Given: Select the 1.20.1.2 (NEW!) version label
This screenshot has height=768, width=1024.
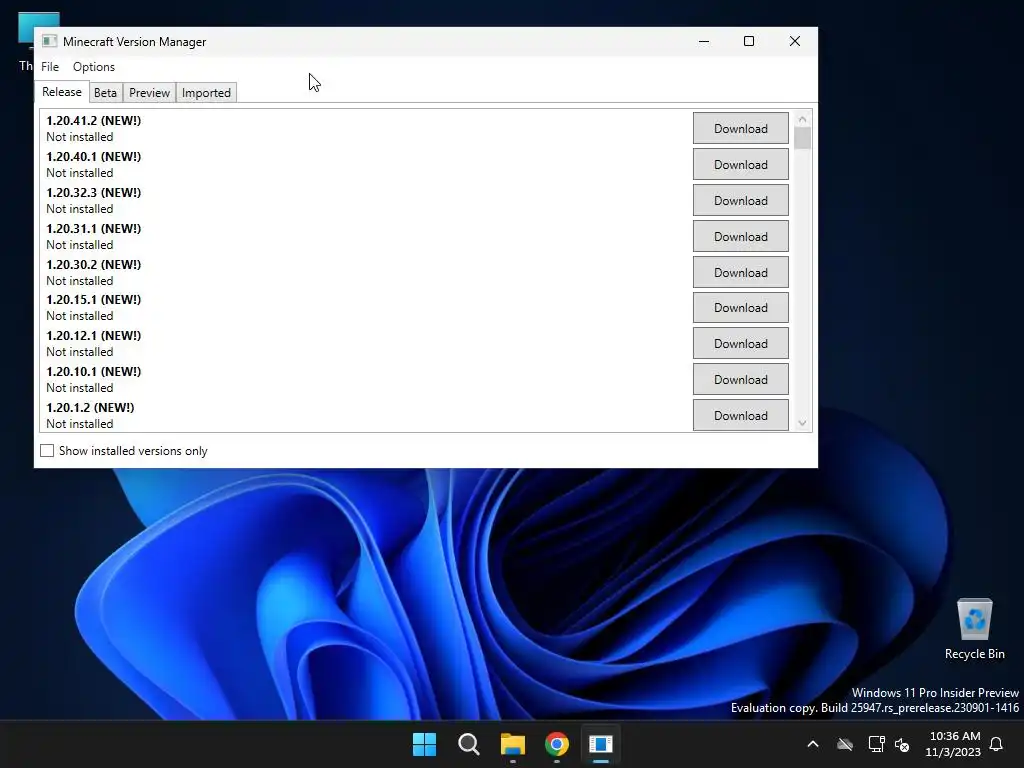Looking at the screenshot, I should [x=90, y=407].
